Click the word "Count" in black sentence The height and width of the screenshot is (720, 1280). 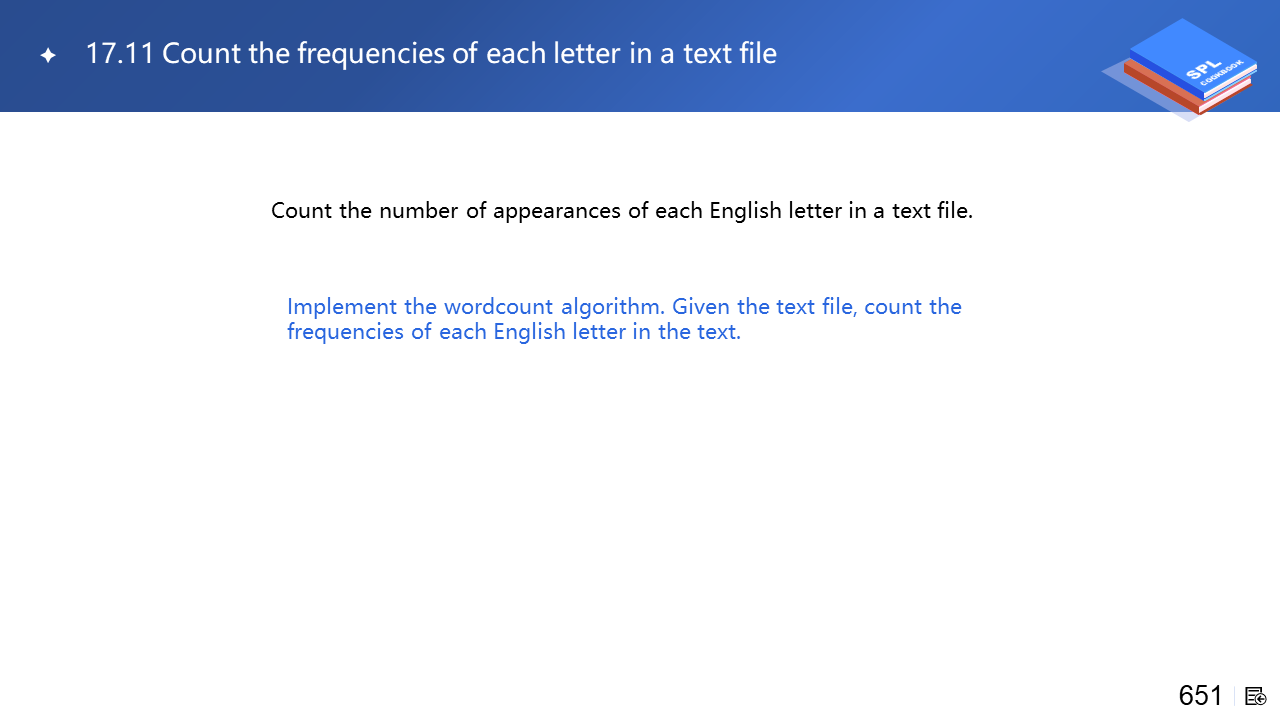301,211
